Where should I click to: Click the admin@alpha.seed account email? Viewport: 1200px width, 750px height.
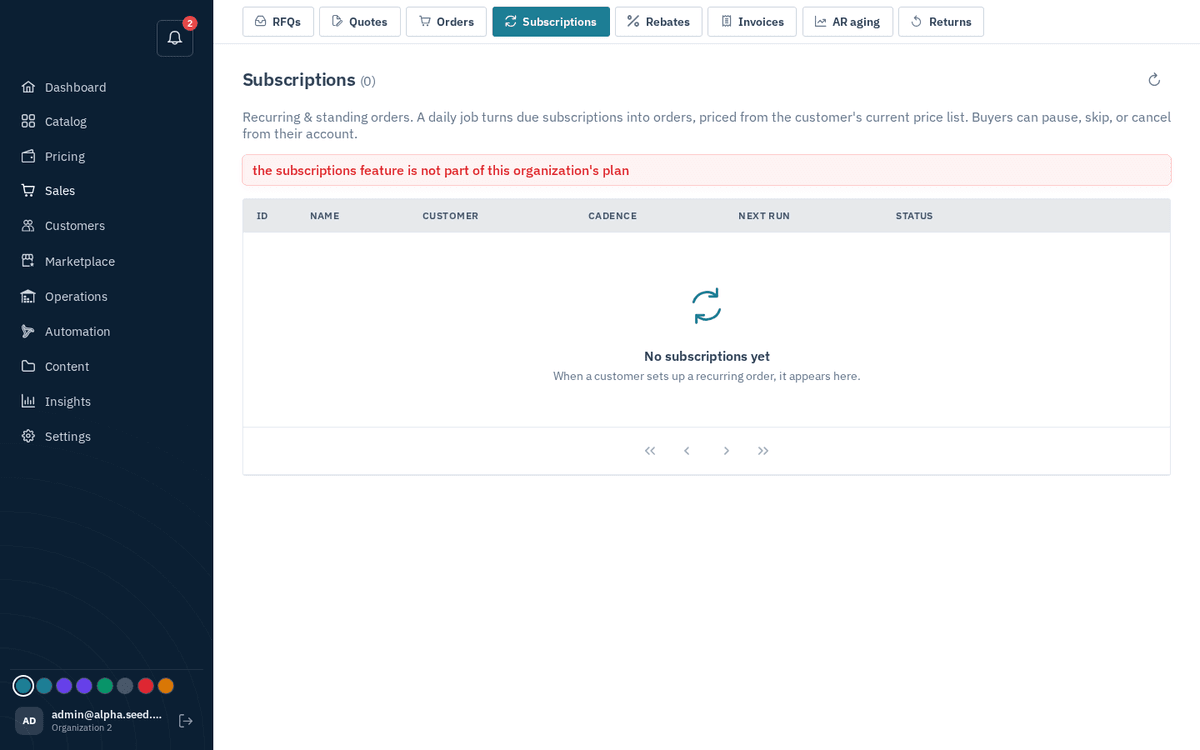107,714
